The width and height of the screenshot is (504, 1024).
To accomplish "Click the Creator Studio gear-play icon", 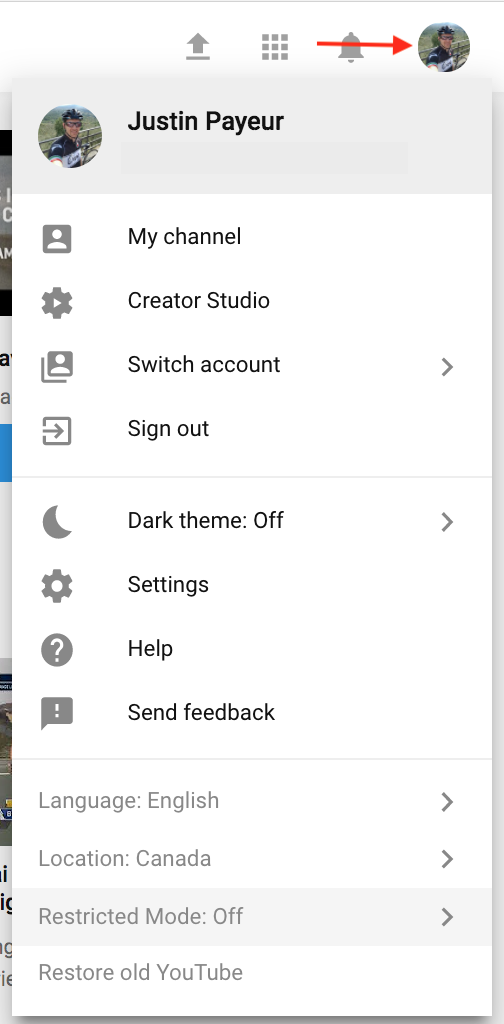I will pyautogui.click(x=57, y=302).
